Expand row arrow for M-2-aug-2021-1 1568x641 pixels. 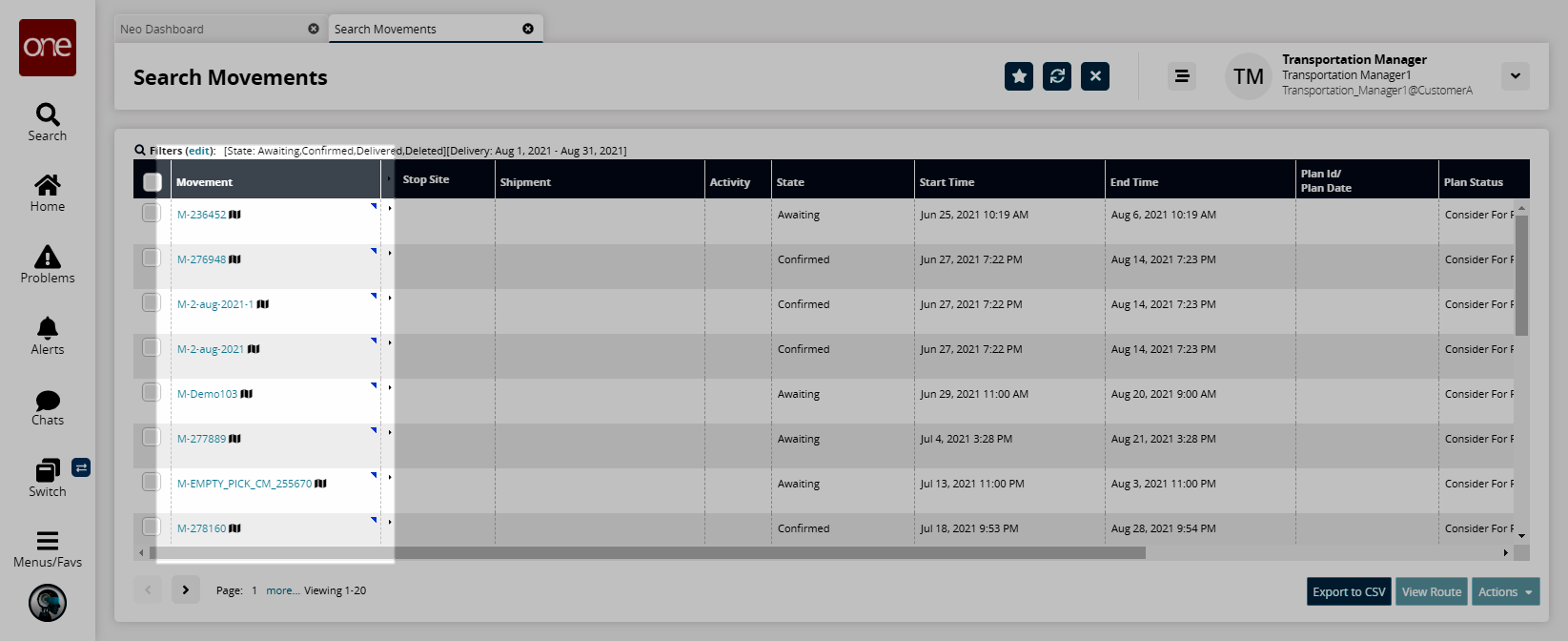tap(390, 298)
